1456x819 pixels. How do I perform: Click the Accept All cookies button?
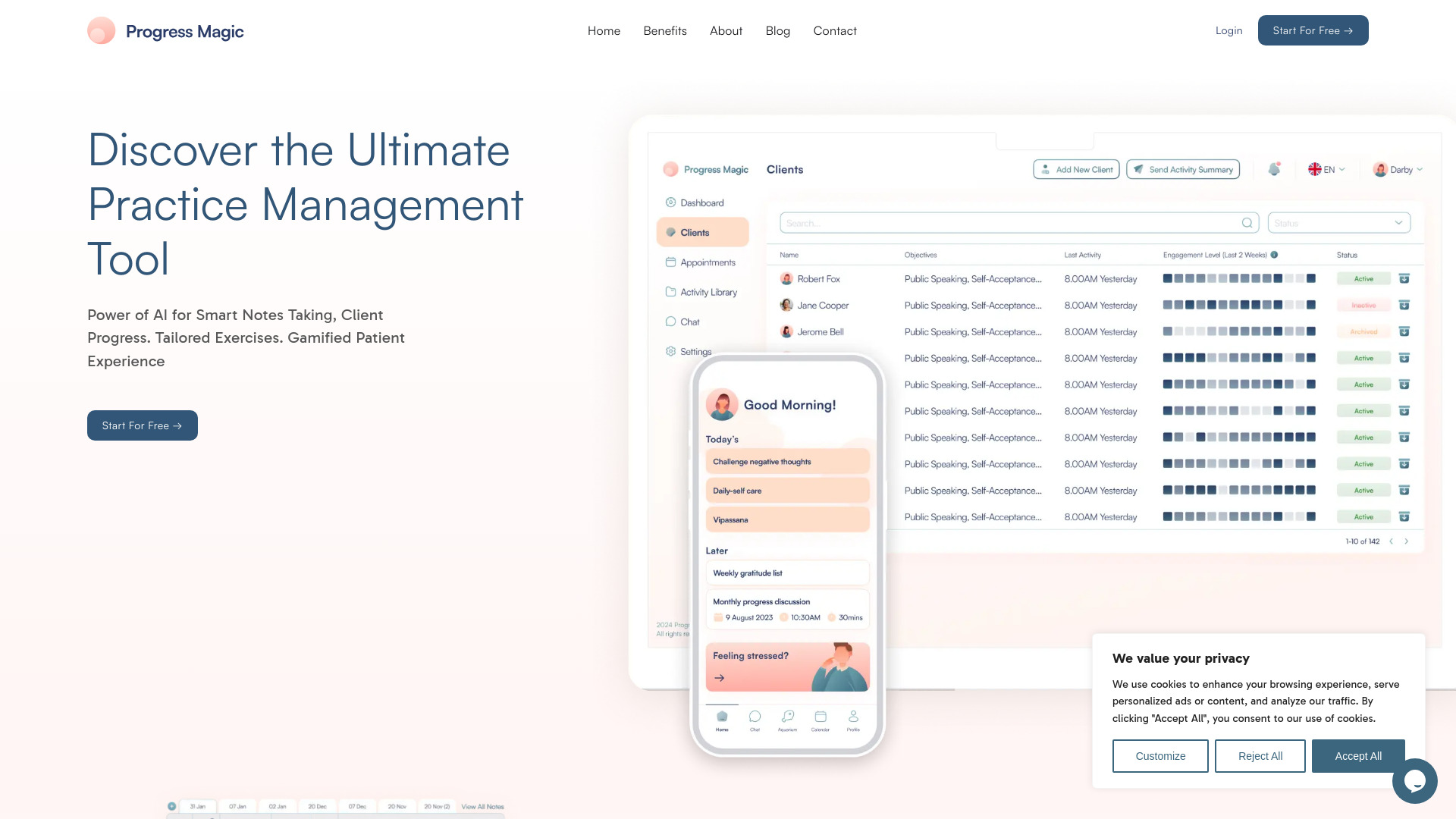[1358, 755]
